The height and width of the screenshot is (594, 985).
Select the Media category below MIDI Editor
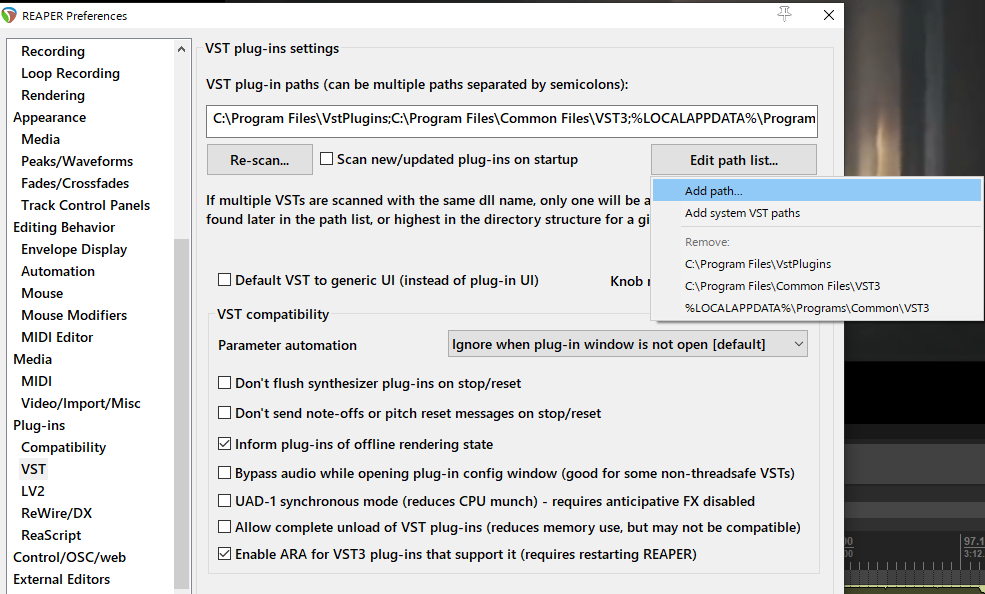point(33,359)
